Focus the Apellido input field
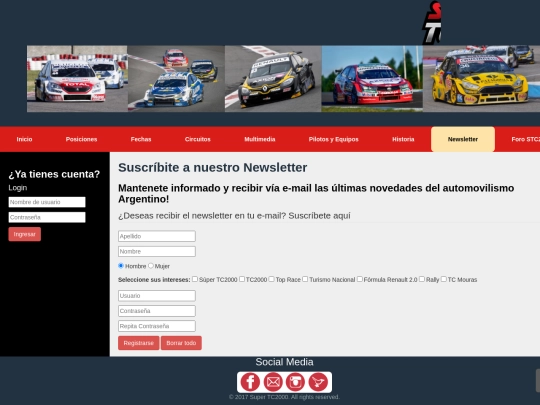Viewport: 540px width, 405px height. coord(157,236)
